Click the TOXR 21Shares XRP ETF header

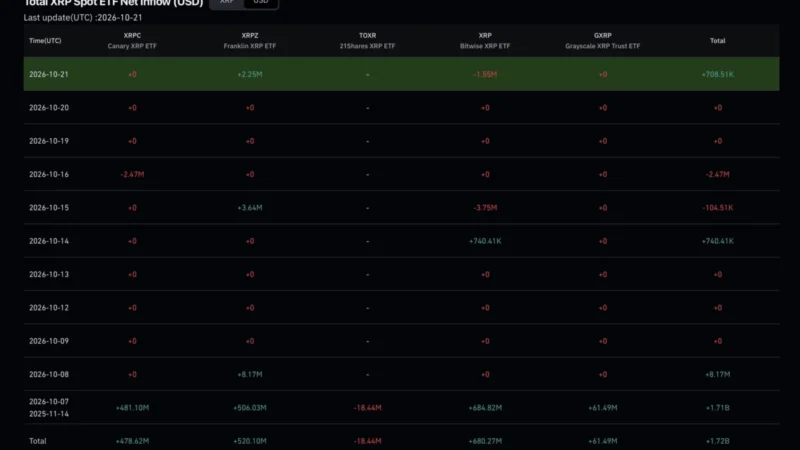[367, 41]
